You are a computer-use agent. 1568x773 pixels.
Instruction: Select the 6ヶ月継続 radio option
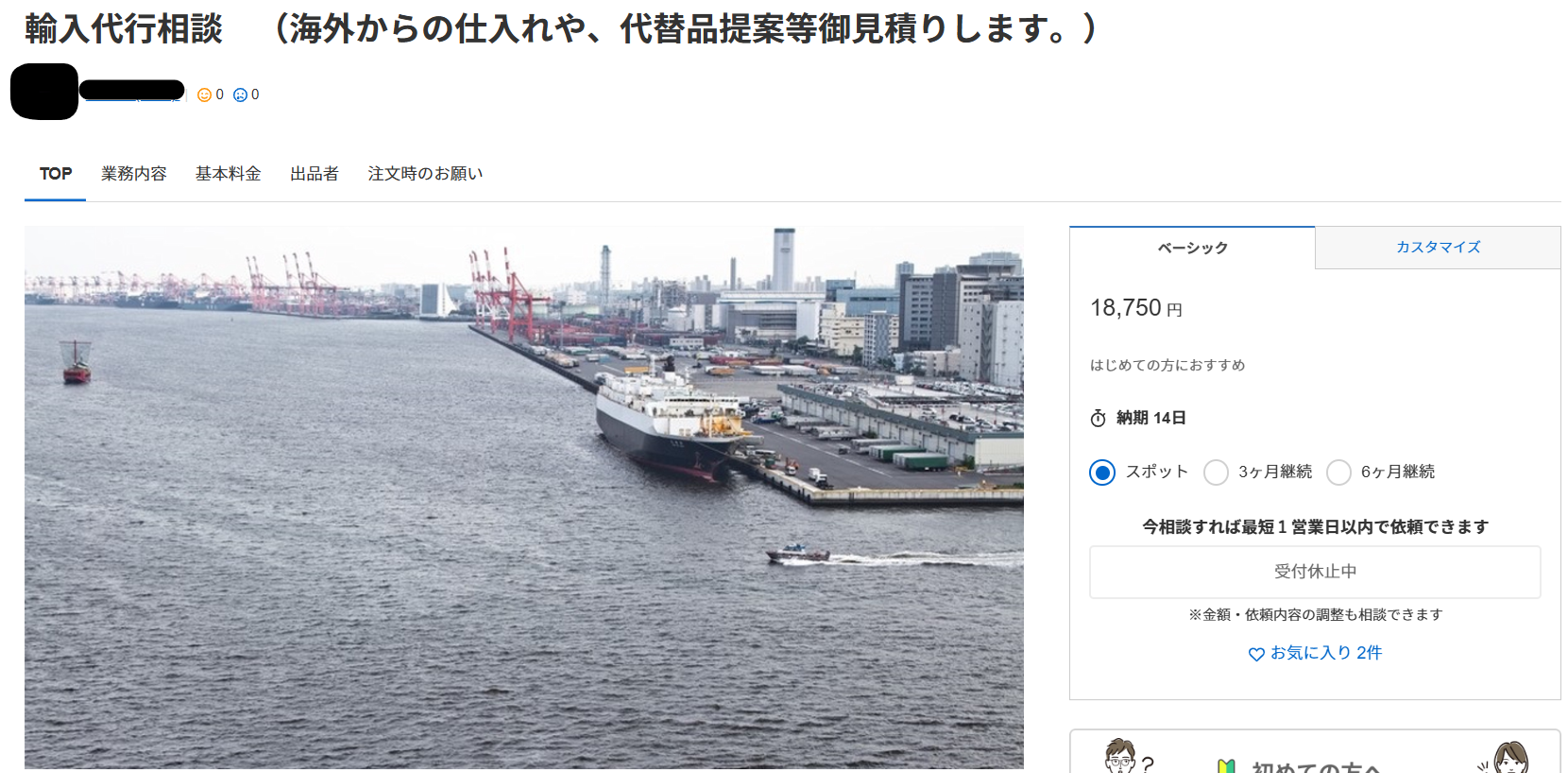coord(1338,472)
